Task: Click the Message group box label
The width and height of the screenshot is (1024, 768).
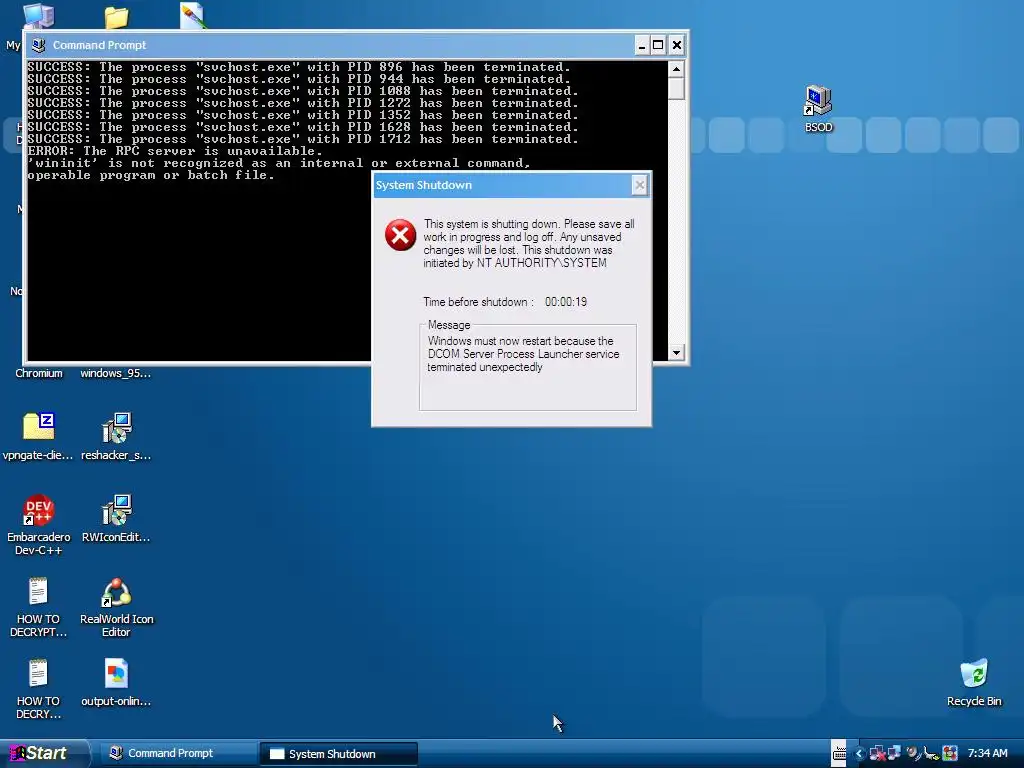Action: (449, 325)
